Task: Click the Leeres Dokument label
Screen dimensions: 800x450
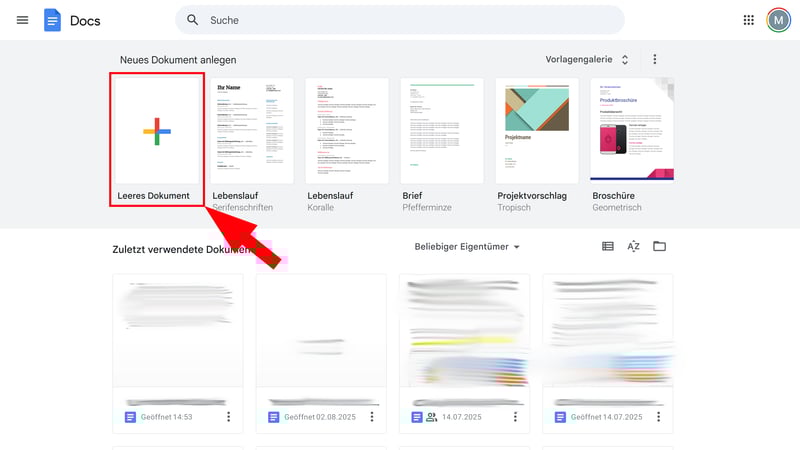Action: [153, 195]
